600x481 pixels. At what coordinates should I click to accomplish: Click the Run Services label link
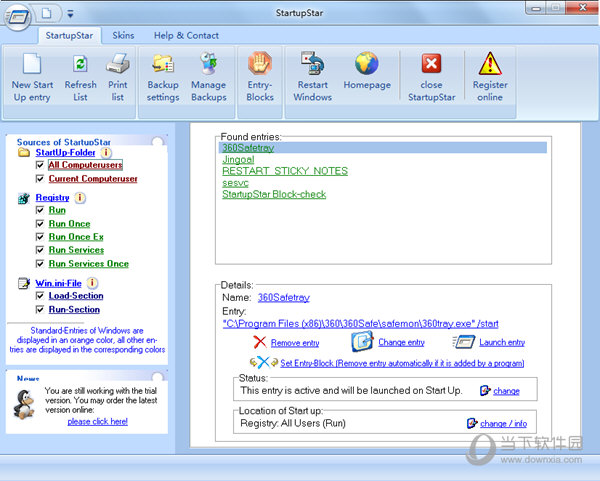[x=77, y=250]
